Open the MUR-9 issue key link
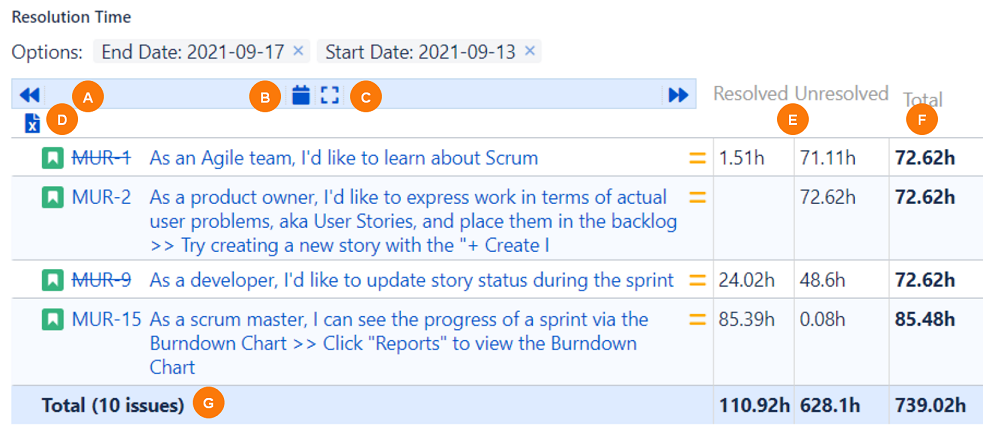This screenshot has height=428, width=983. coord(101,280)
